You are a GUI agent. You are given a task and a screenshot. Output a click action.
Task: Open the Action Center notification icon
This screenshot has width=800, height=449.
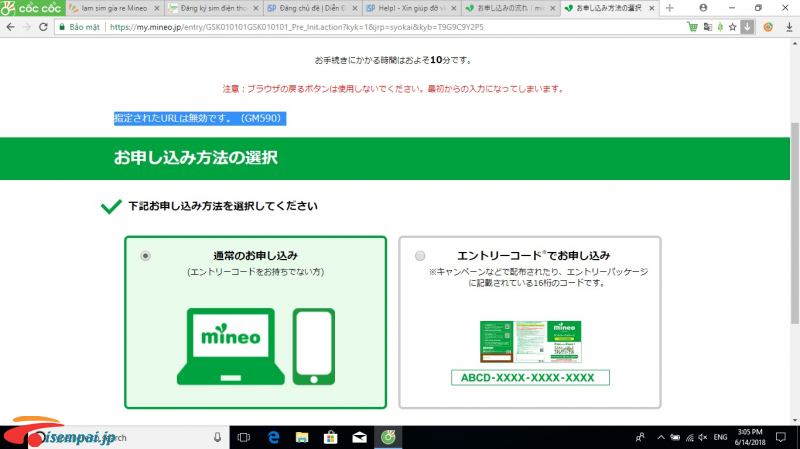[781, 437]
